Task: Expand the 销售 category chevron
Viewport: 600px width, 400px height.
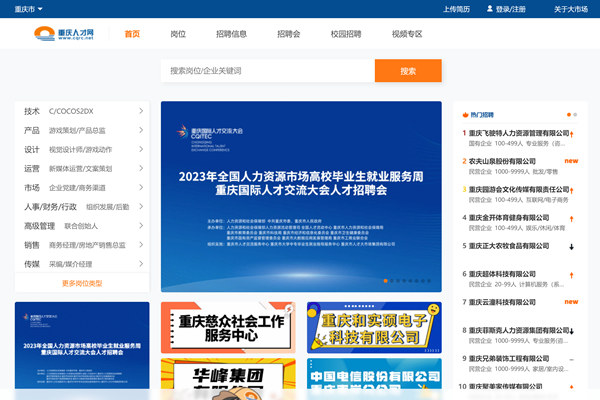Action: [x=141, y=245]
